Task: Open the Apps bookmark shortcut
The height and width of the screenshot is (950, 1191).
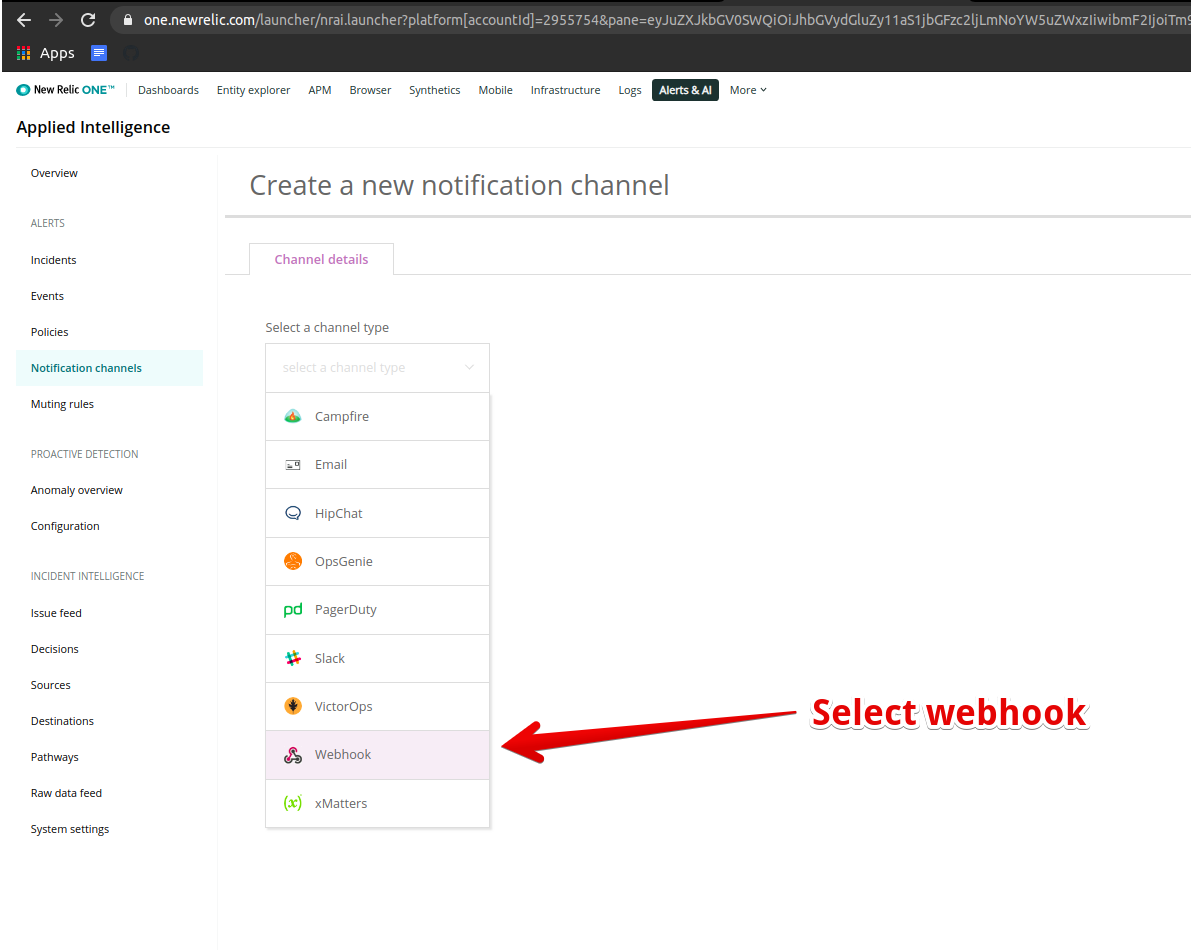Action: point(46,53)
